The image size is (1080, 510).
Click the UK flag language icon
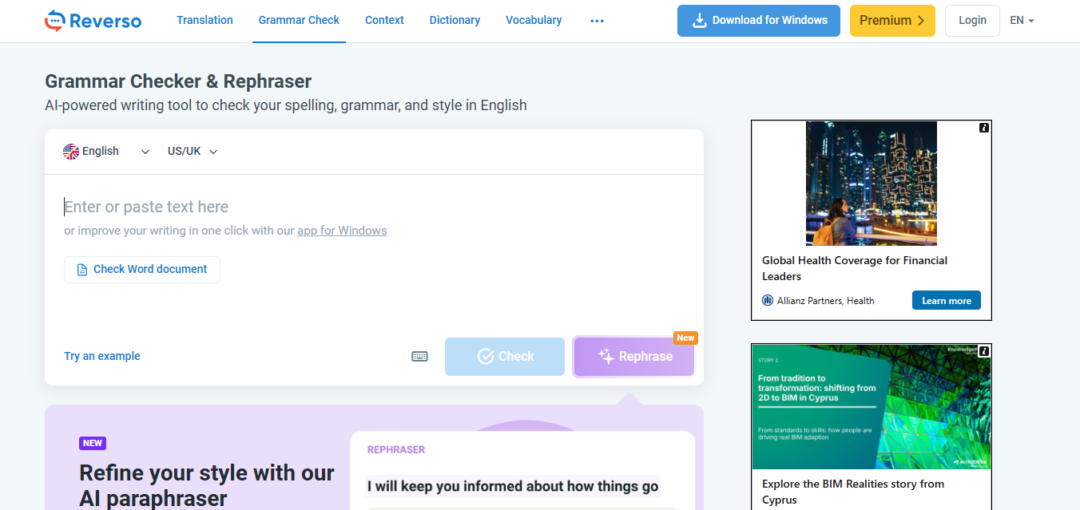click(x=71, y=151)
